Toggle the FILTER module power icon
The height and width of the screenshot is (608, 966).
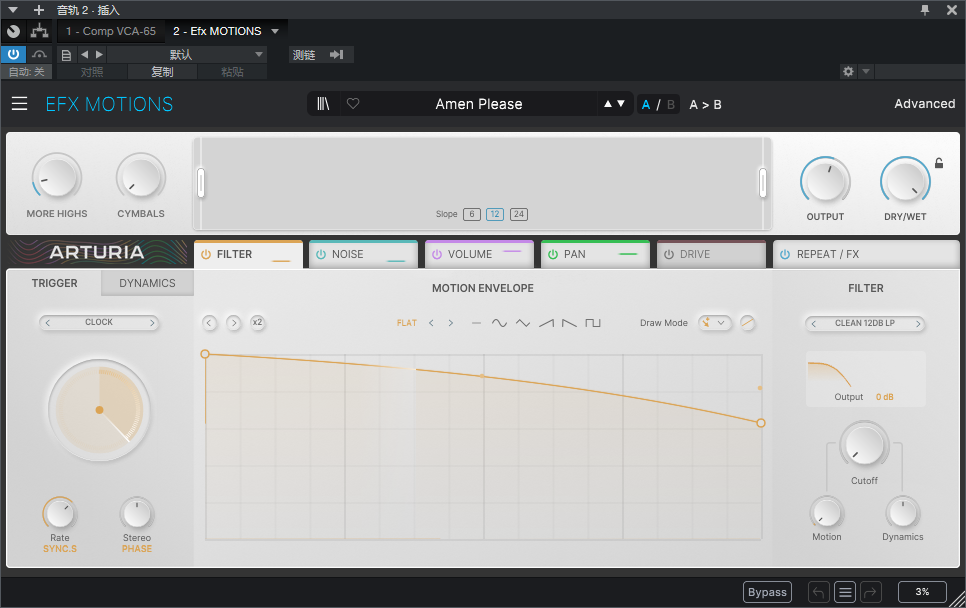206,254
